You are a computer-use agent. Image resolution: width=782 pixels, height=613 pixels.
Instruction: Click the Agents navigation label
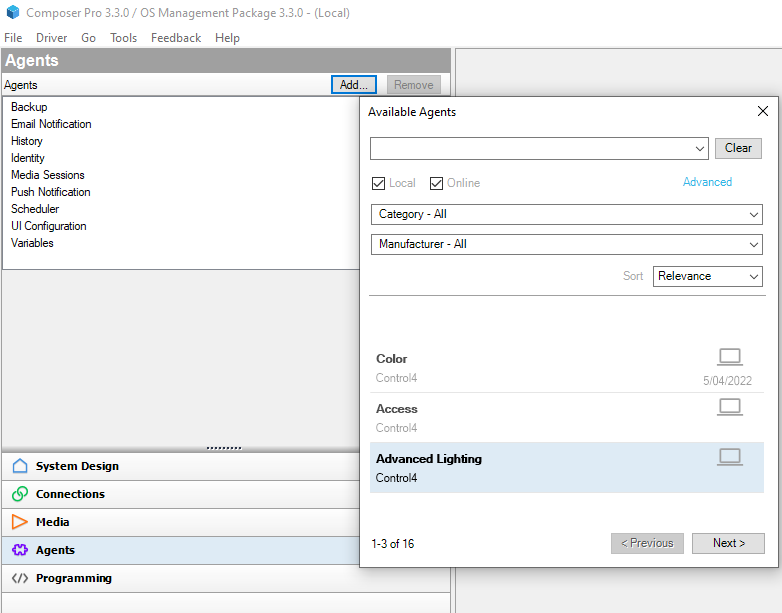[55, 550]
